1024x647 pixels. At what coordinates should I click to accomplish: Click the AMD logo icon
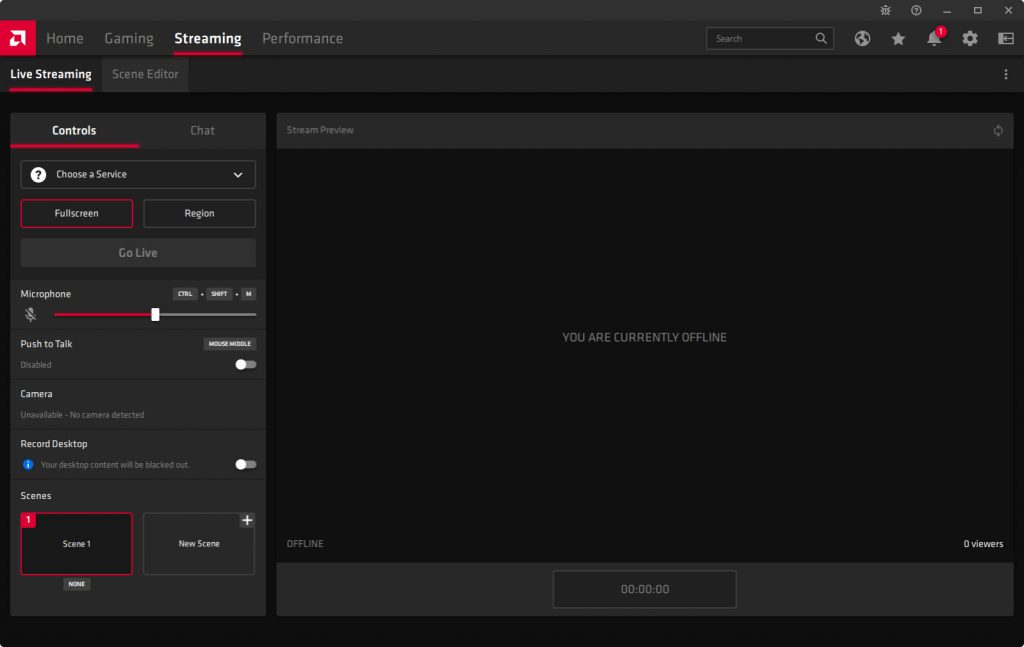coord(17,38)
